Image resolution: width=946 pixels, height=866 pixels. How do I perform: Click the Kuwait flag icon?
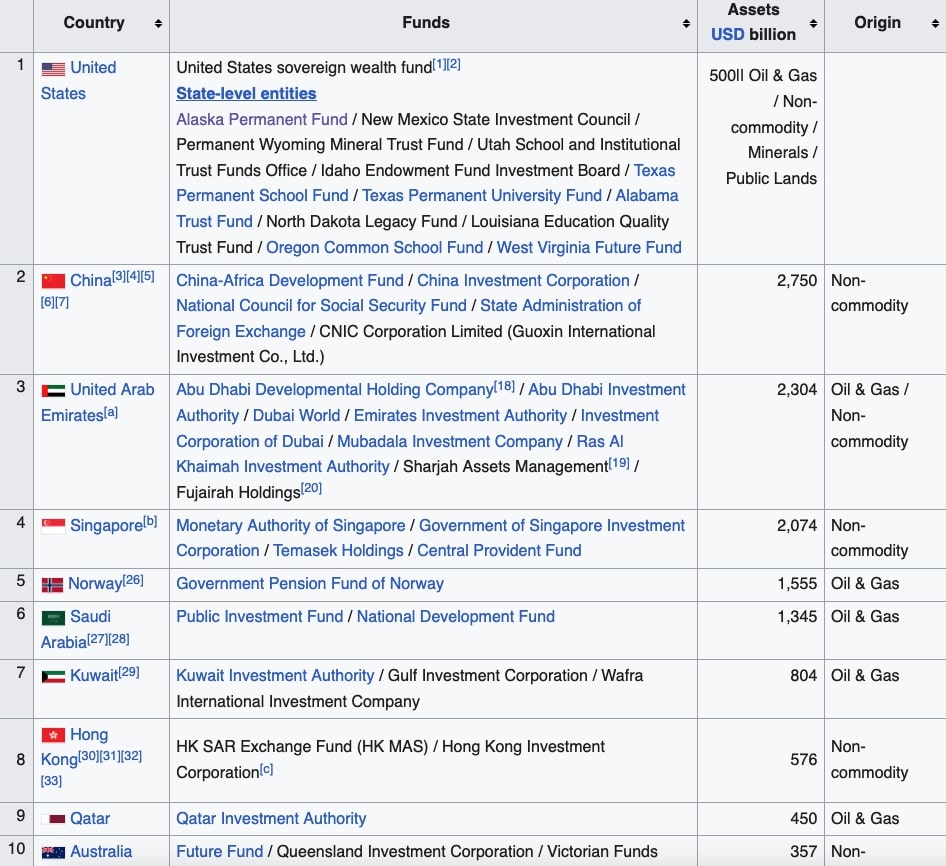pos(53,677)
